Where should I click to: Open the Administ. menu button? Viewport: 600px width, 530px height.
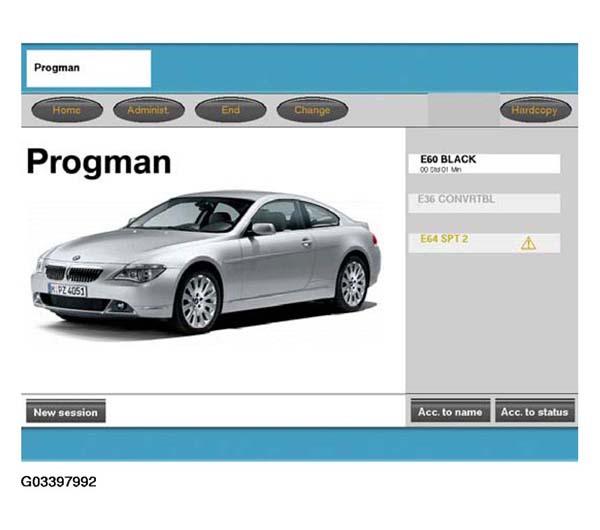[148, 110]
